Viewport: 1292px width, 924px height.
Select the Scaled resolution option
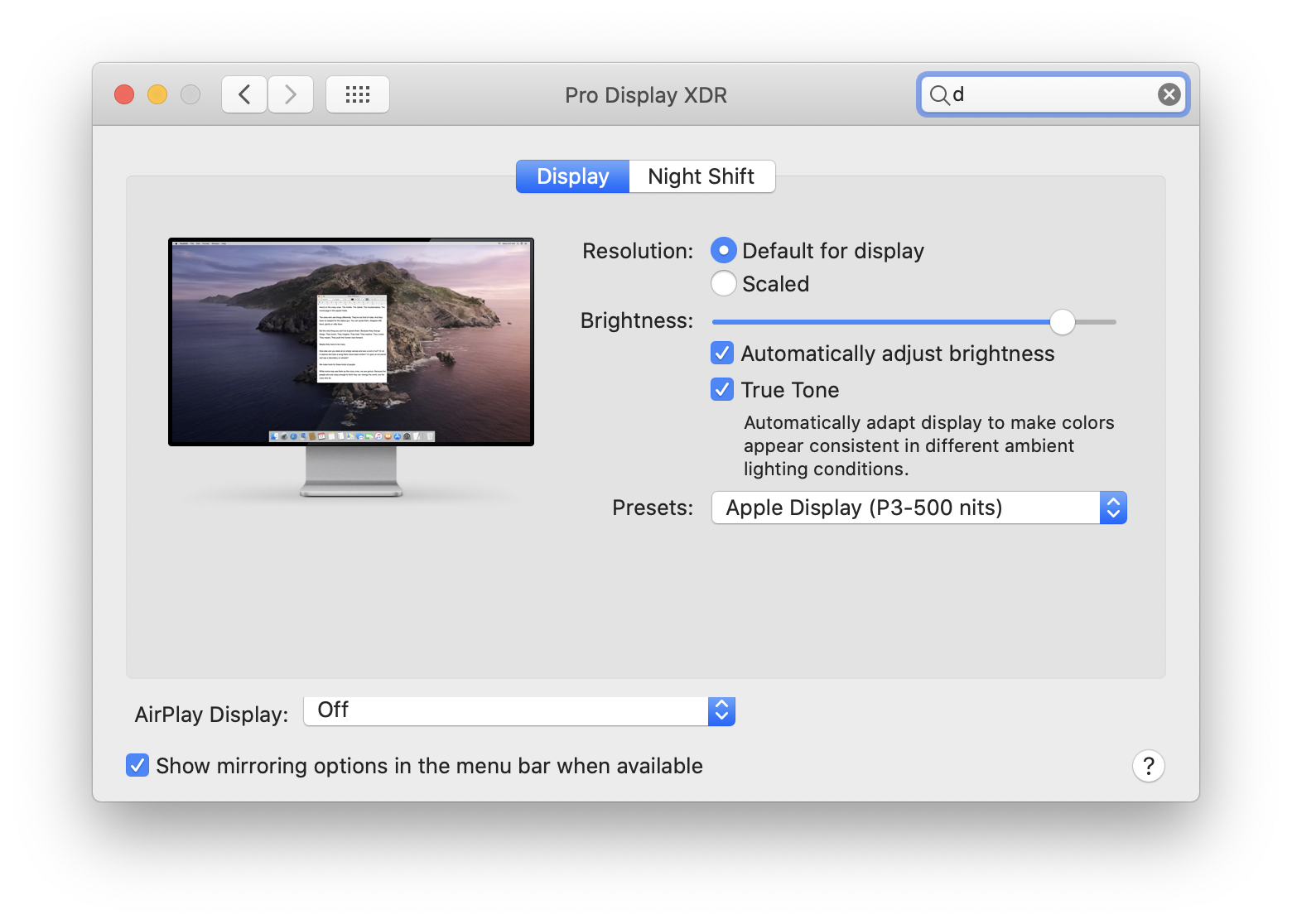coord(723,283)
